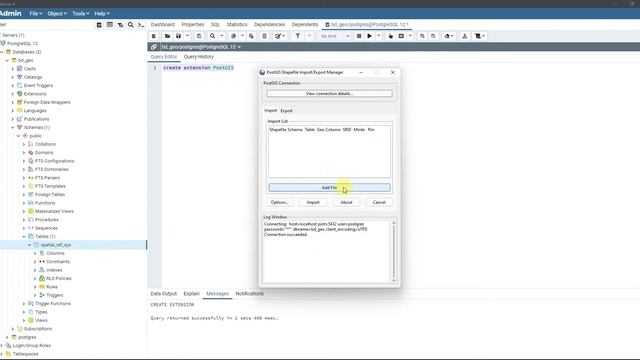
Task: Open the PSQL terminal tool icon
Action: pos(141,25)
